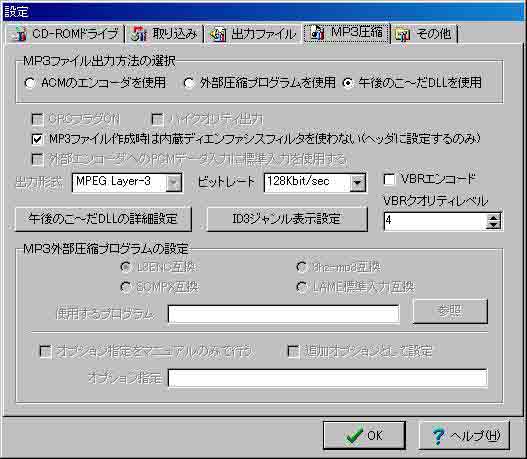
Task: Click the question mark help icon
Action: coord(438,436)
